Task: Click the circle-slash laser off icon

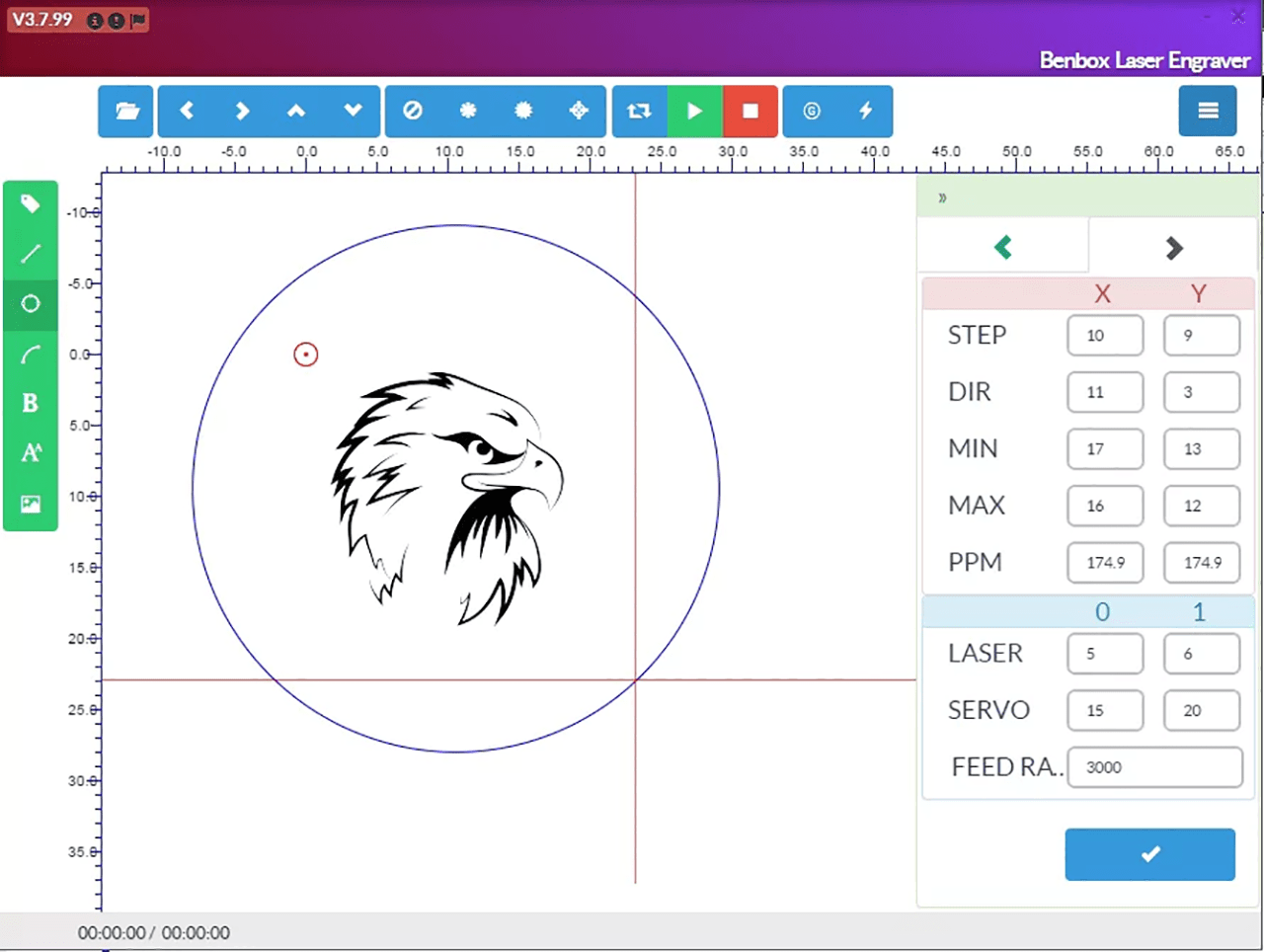Action: [413, 111]
